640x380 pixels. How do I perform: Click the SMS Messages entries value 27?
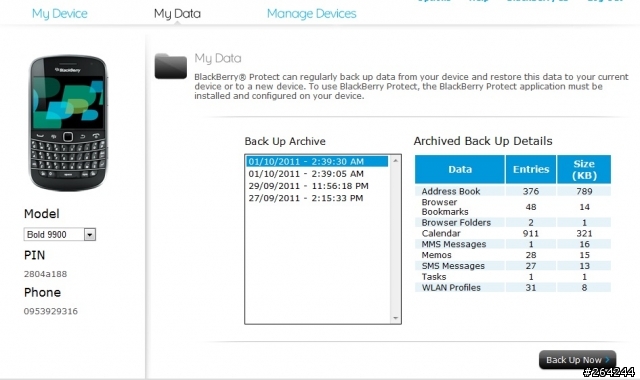point(531,266)
